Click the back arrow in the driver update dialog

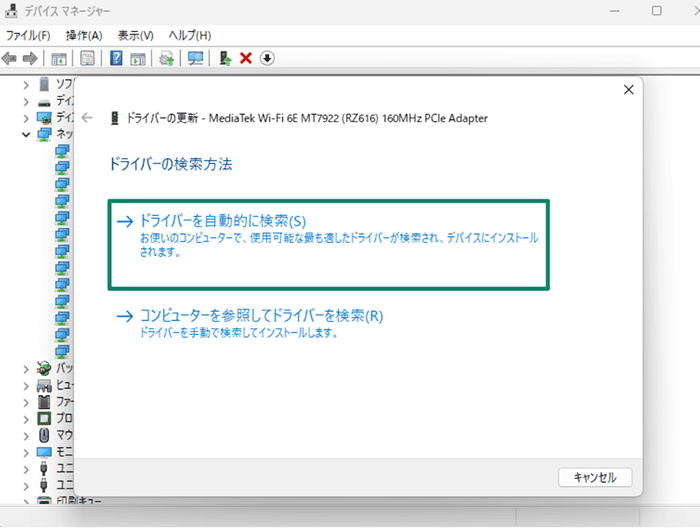click(87, 118)
